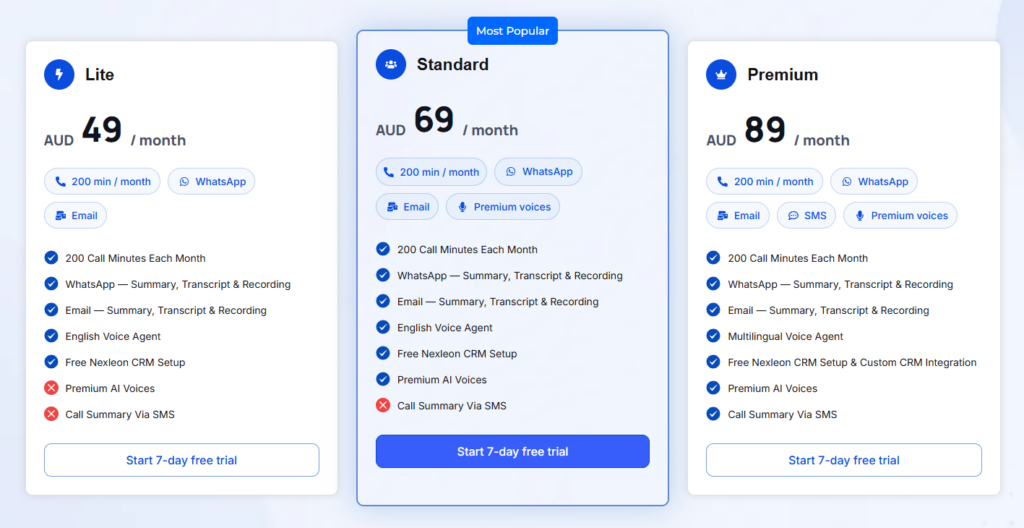This screenshot has height=528, width=1024.
Task: Click the red cross beside Standard Call Summary Via SMS
Action: tap(383, 406)
